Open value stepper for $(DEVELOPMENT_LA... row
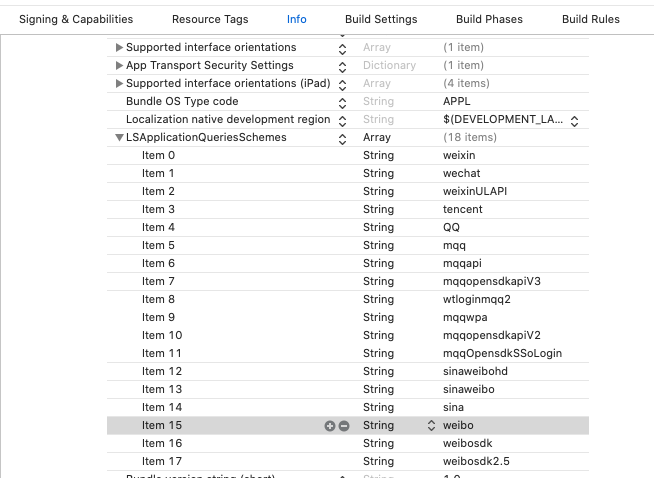This screenshot has width=654, height=478. coord(574,121)
